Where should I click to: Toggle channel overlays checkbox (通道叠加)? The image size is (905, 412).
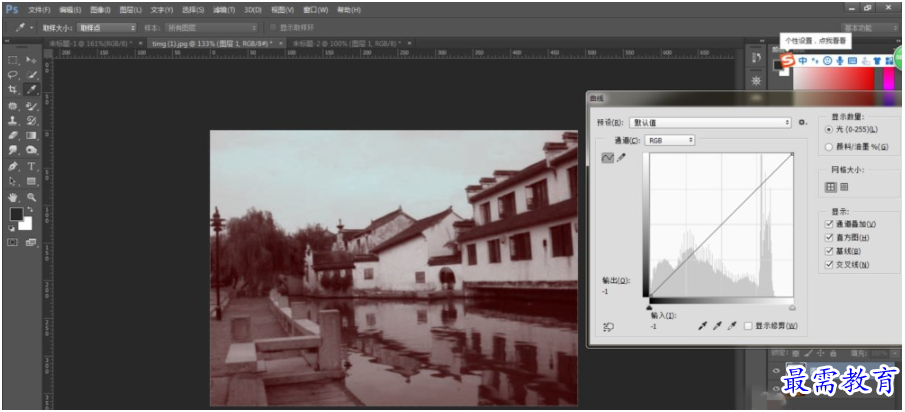(x=829, y=224)
